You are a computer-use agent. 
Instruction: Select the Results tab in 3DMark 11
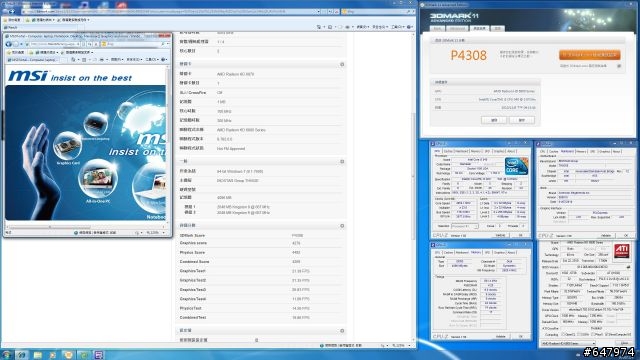[x=479, y=29]
